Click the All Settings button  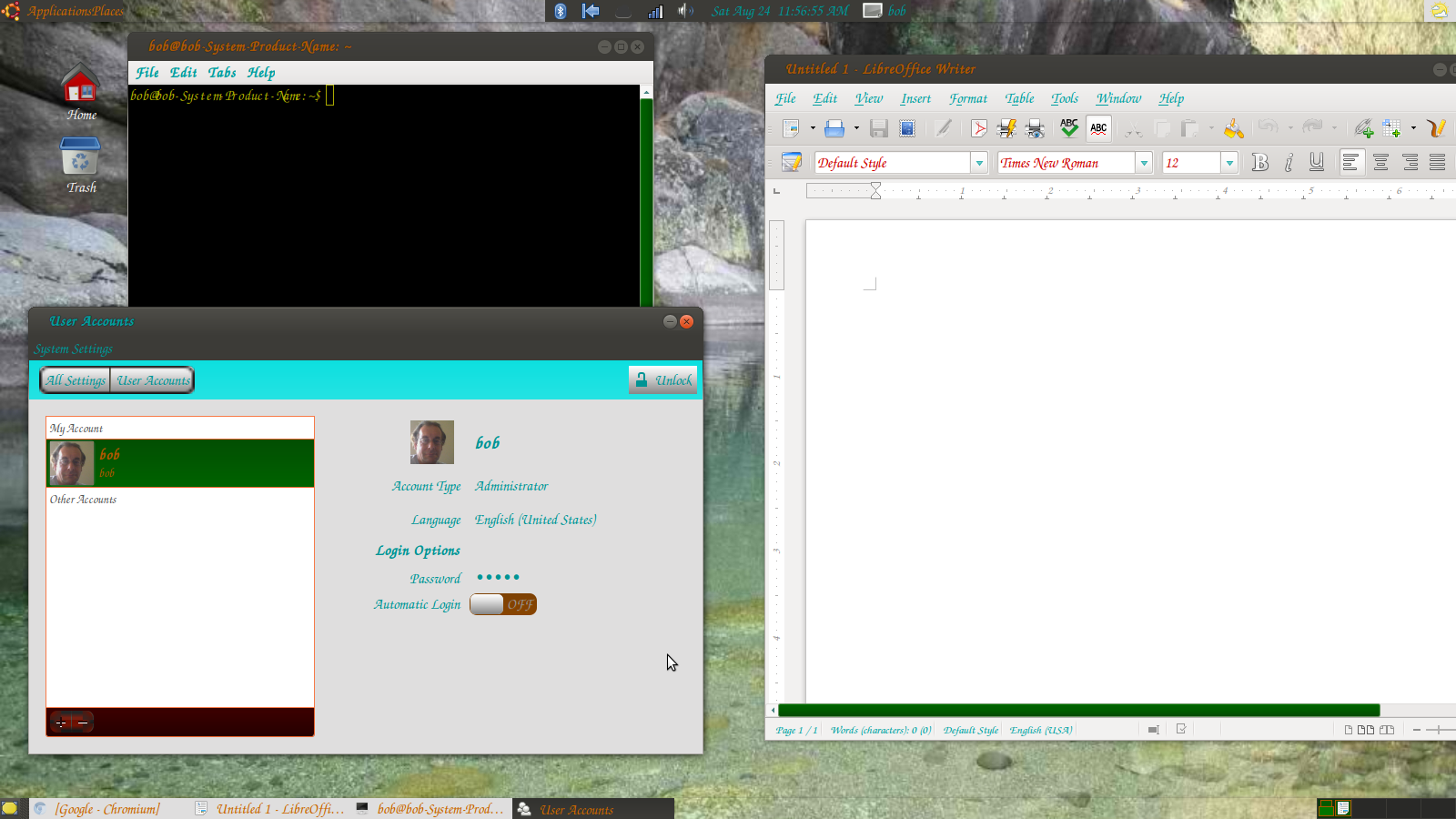(76, 380)
